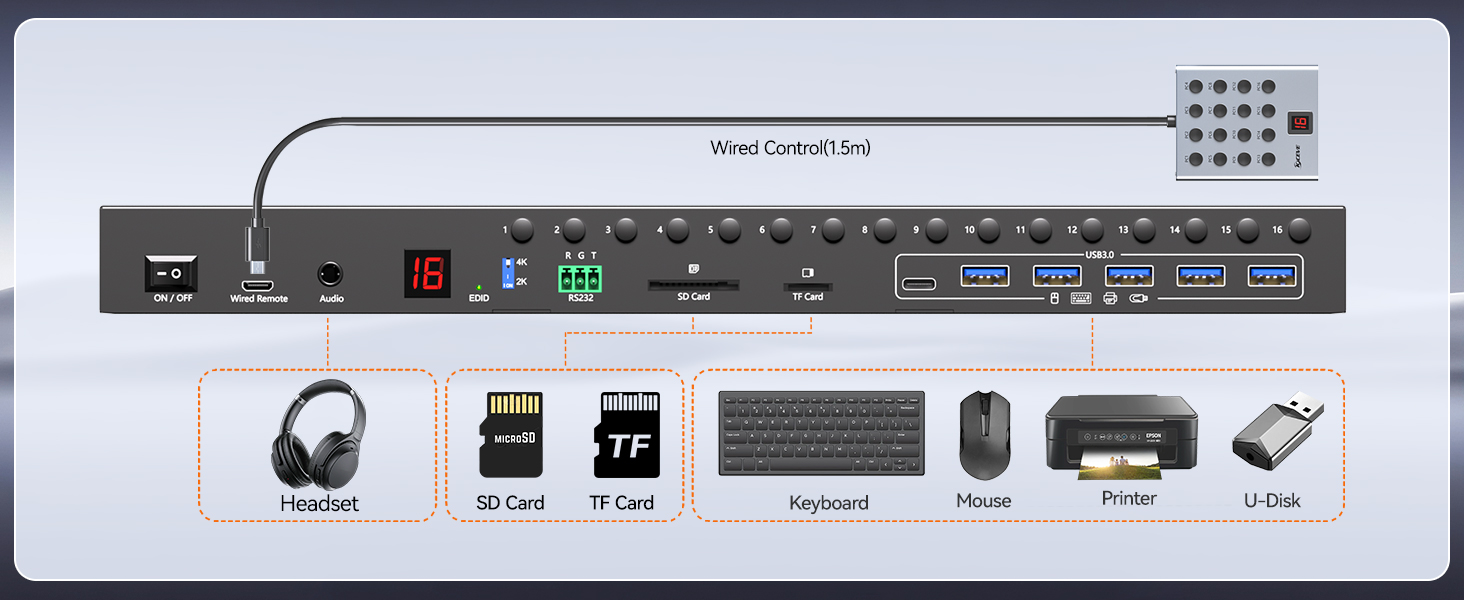Click the "Printer" caption

pyautogui.click(x=1129, y=498)
